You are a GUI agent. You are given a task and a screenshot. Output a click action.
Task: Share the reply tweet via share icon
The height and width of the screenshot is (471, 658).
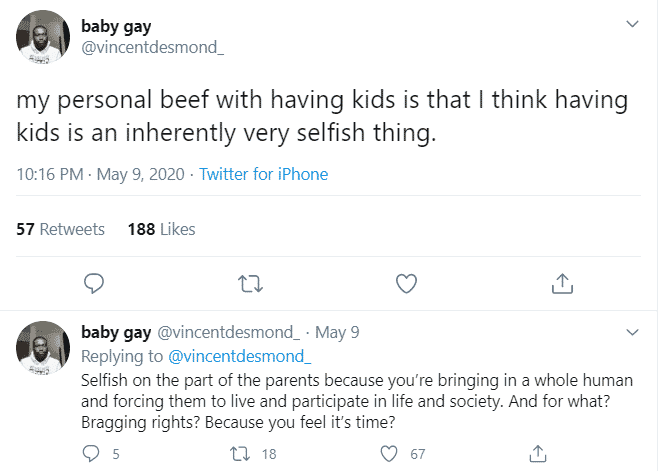tap(538, 453)
